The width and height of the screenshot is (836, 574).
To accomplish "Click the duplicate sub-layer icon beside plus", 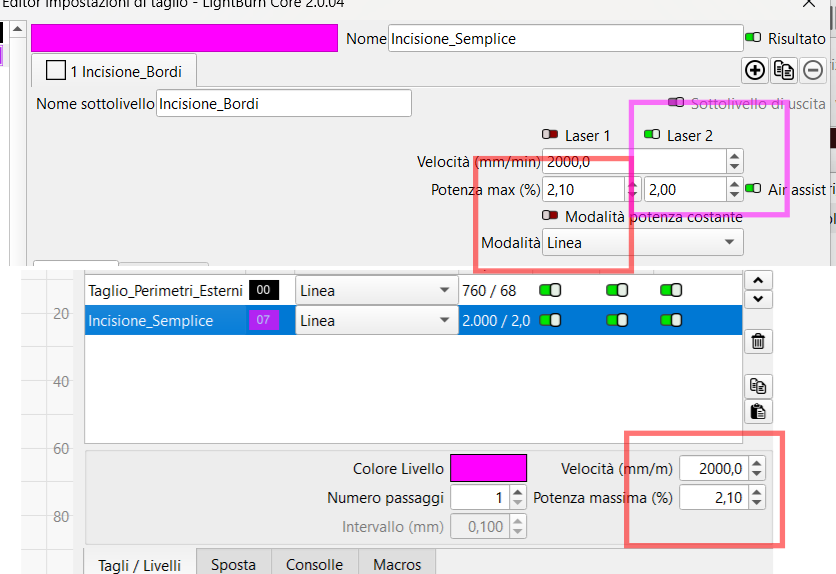I will click(784, 70).
